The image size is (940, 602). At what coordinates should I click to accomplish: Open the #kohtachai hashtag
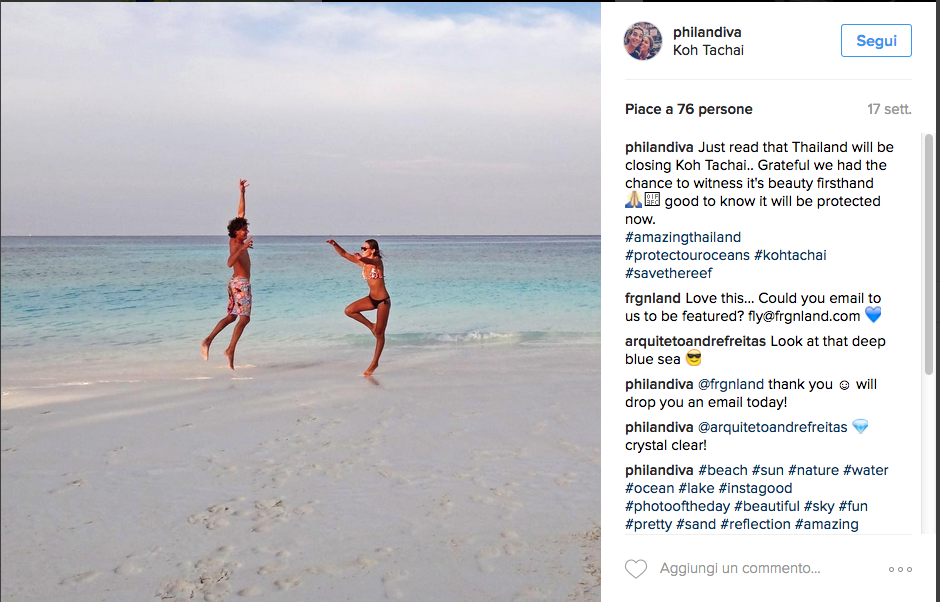790,255
